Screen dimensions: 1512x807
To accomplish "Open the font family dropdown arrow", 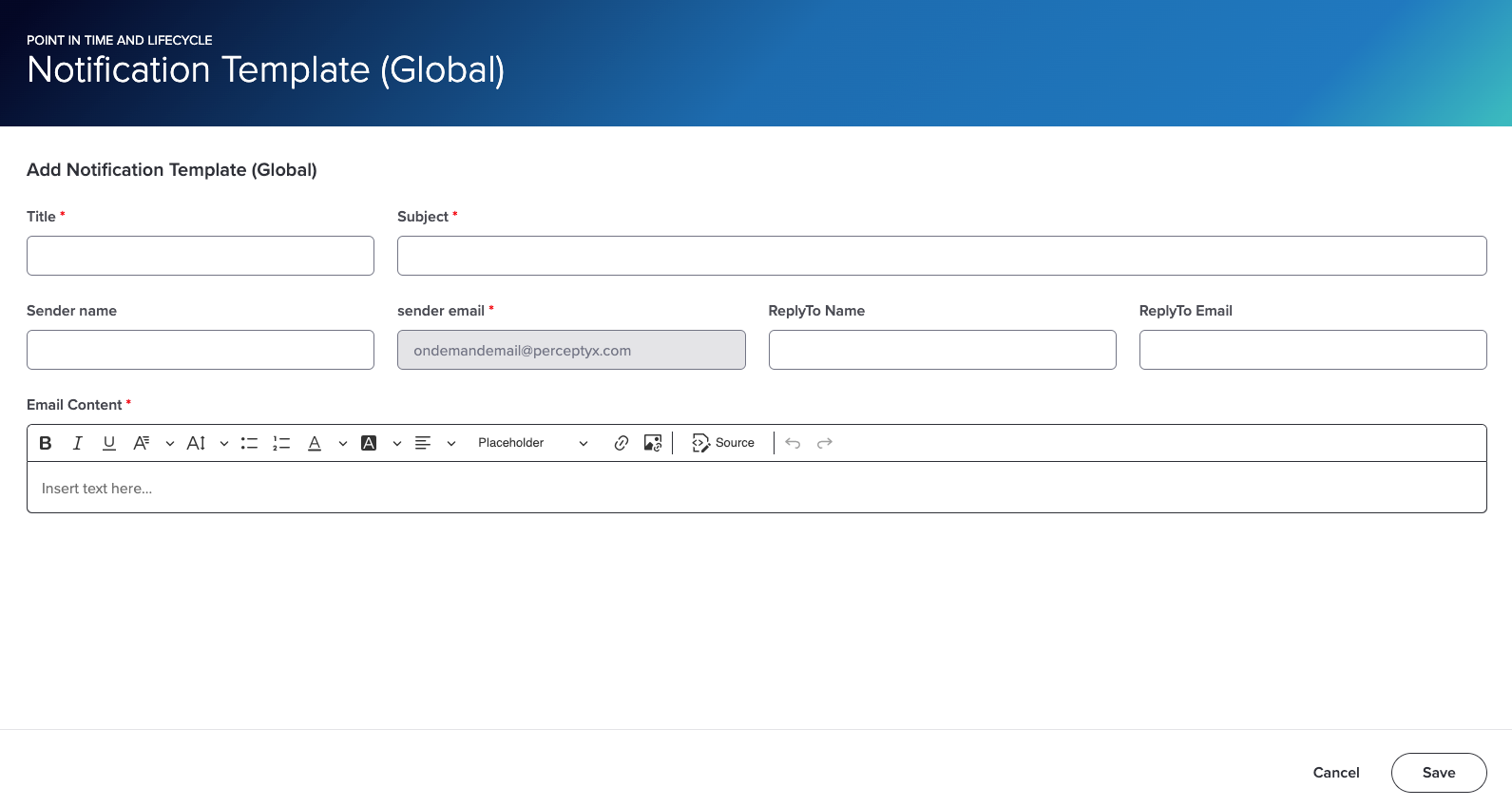I will tap(170, 443).
